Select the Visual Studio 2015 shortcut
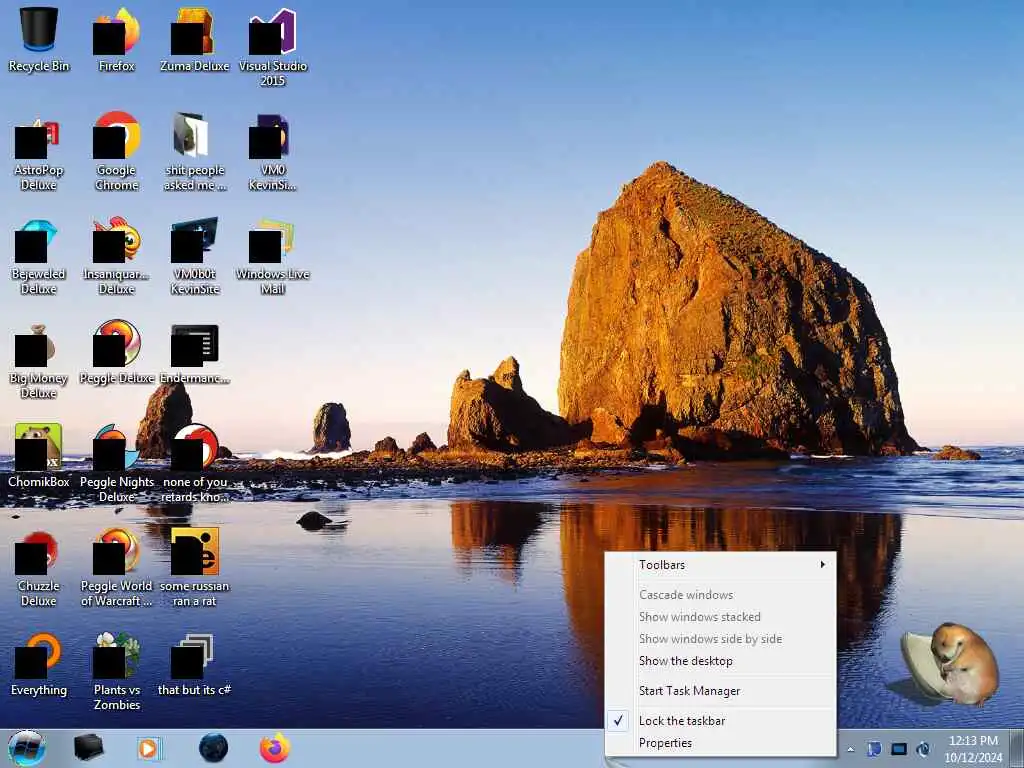1024x768 pixels. point(273,47)
